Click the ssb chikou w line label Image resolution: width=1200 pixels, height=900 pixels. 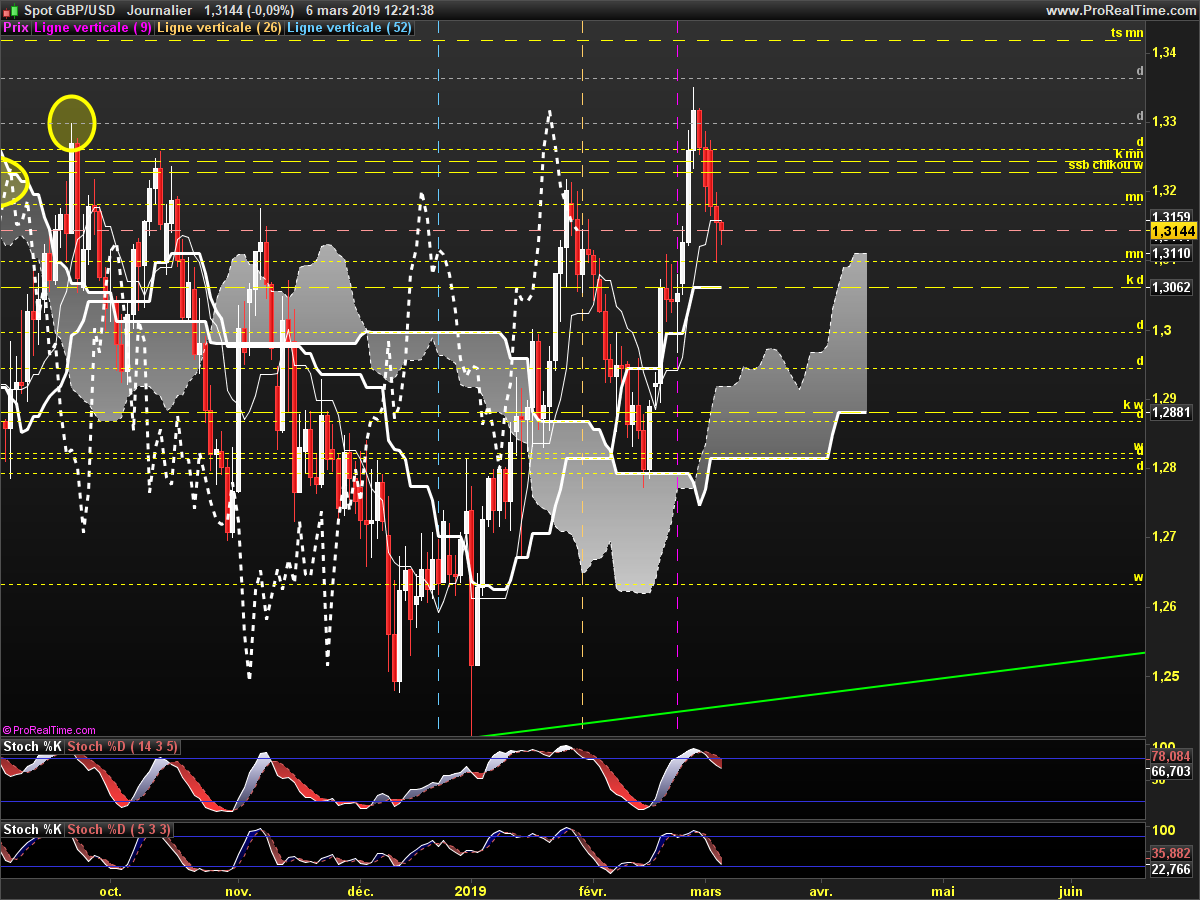(1105, 165)
